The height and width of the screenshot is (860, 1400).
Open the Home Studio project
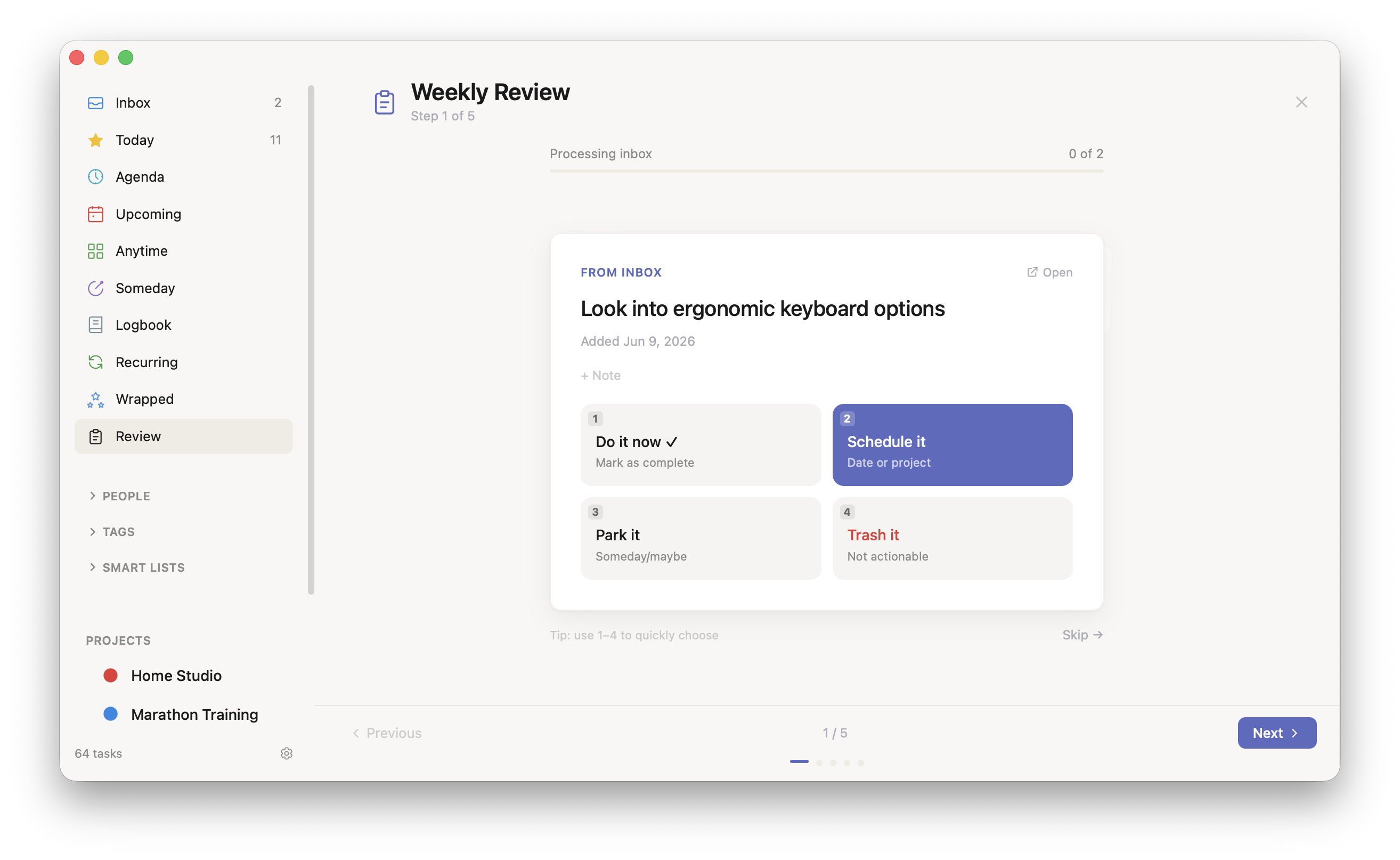(176, 675)
